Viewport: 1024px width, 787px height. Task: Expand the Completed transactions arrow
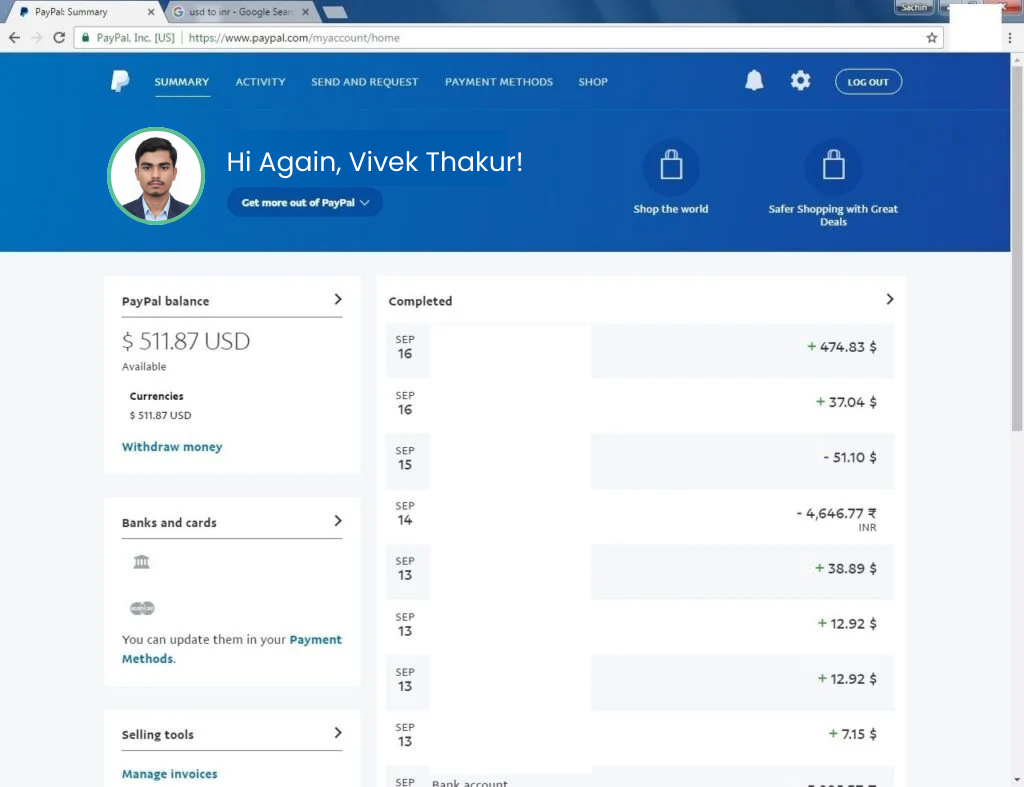point(890,299)
